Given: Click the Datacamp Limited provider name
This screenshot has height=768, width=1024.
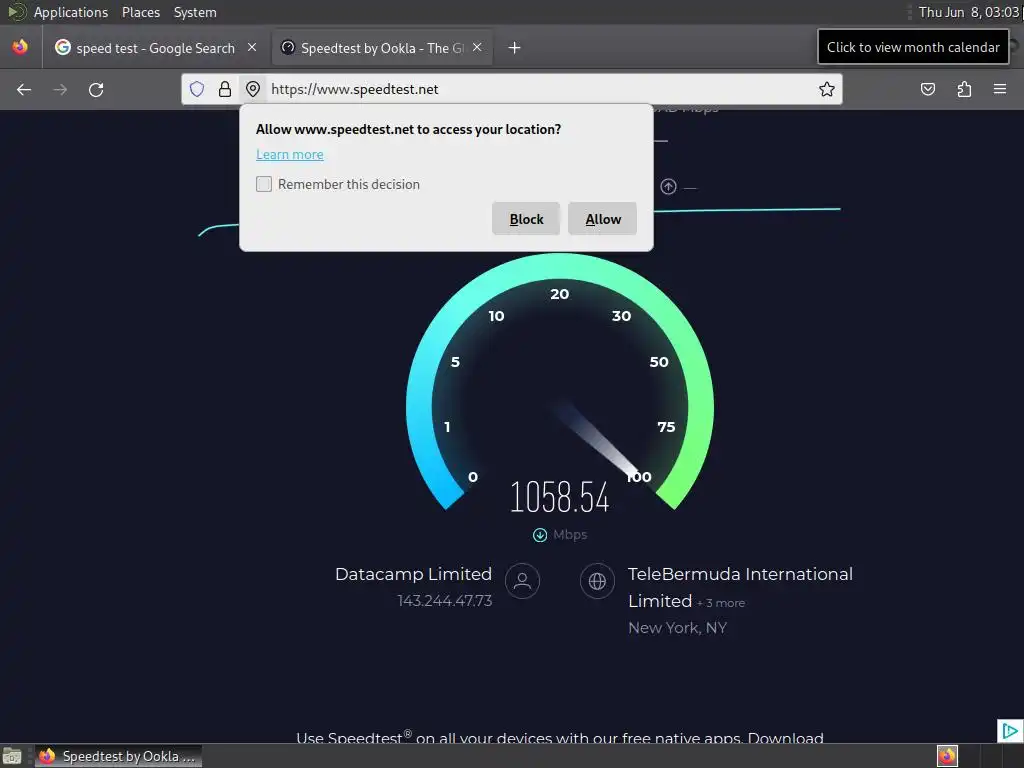Looking at the screenshot, I should click(413, 574).
